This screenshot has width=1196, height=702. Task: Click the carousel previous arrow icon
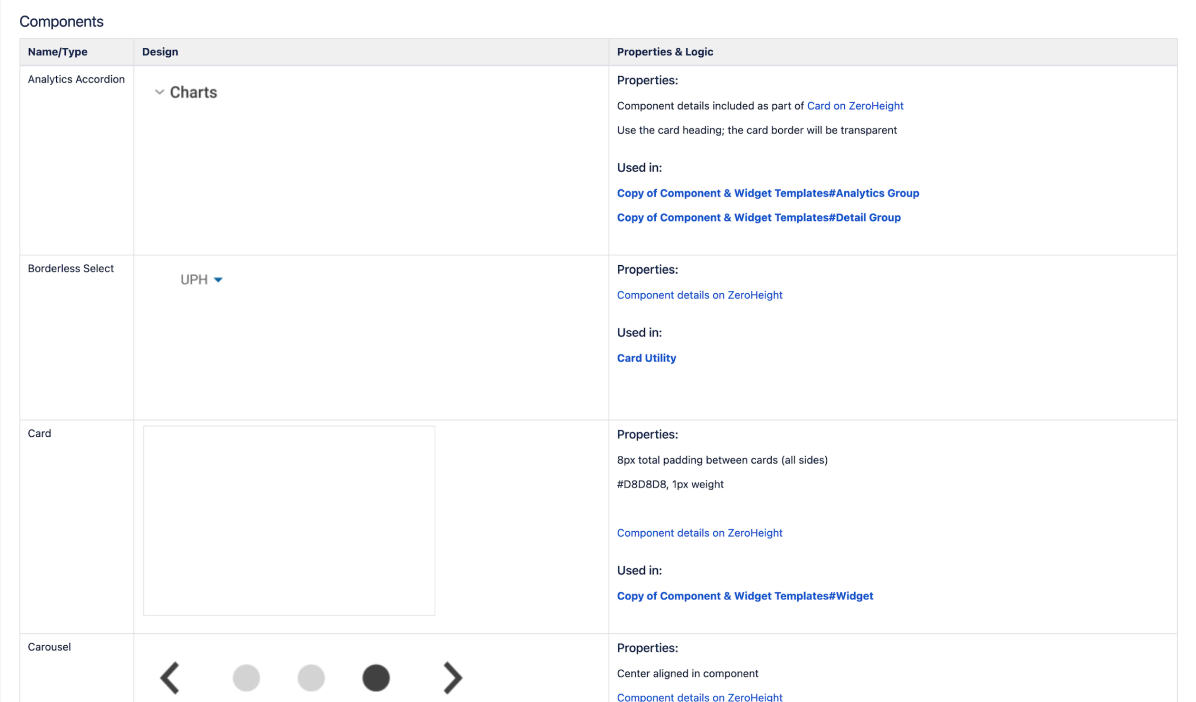(x=170, y=678)
